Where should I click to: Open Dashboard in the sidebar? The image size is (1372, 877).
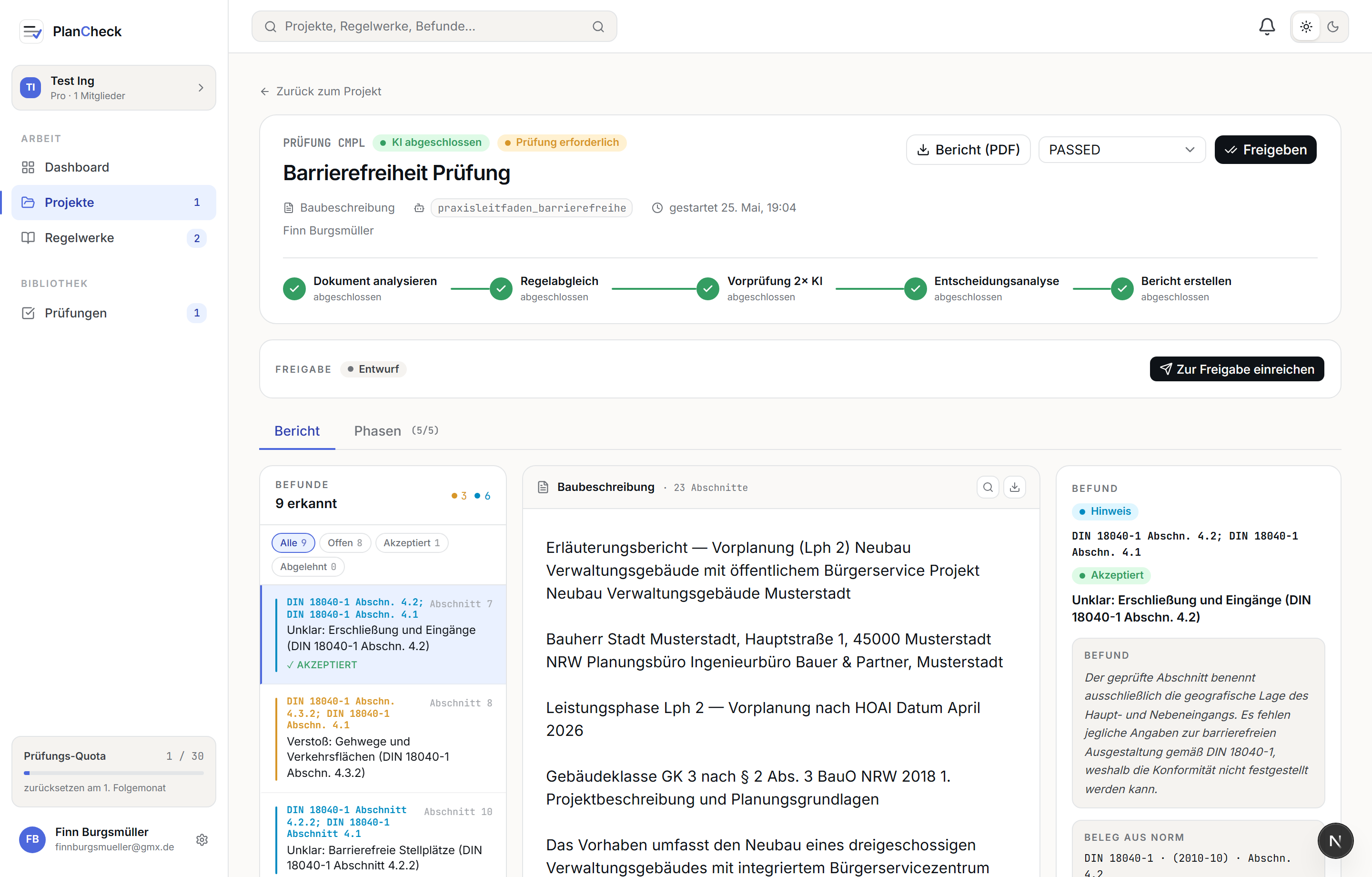click(113, 167)
